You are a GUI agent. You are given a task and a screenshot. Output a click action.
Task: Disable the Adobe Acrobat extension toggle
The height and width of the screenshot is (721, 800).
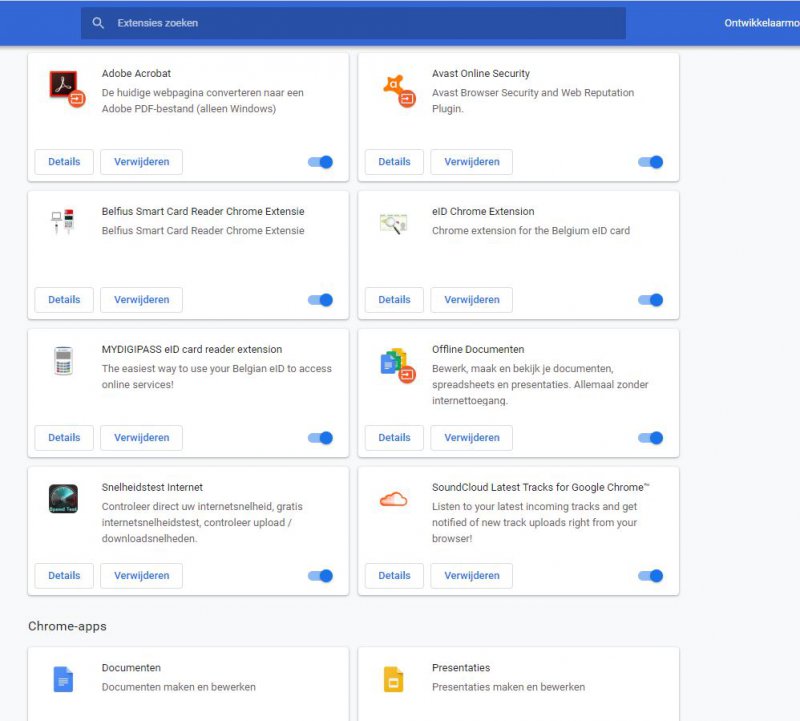point(320,162)
